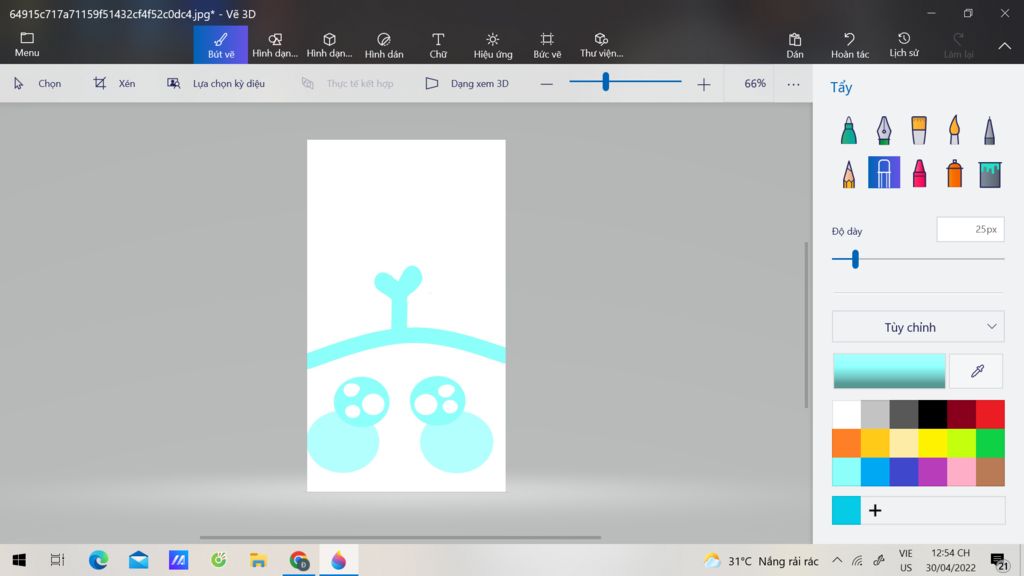
Task: Select the Pencil tool
Action: (x=848, y=173)
